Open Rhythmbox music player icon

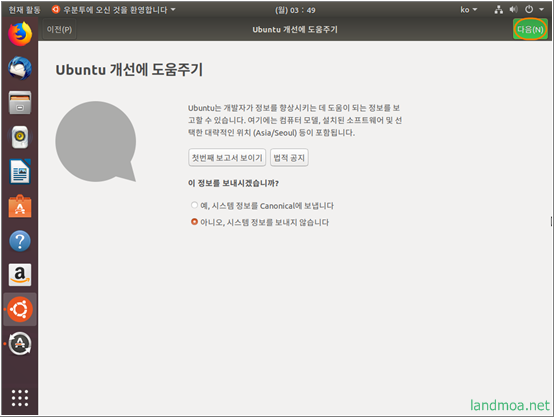coord(20,137)
